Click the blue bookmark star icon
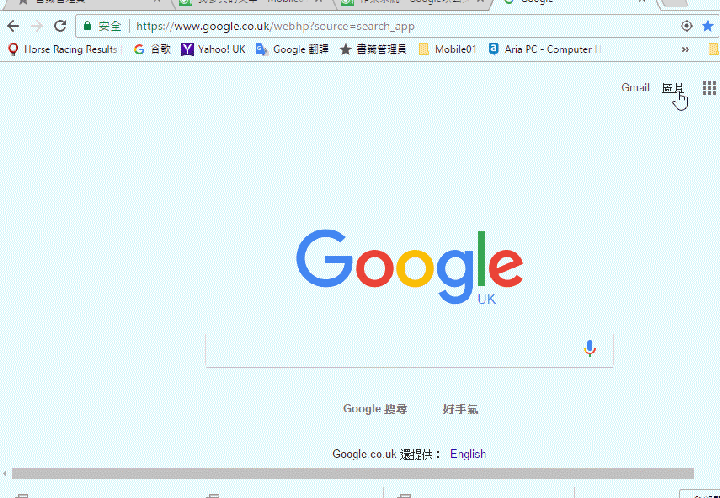Viewport: 720px width, 498px height. pos(708,26)
